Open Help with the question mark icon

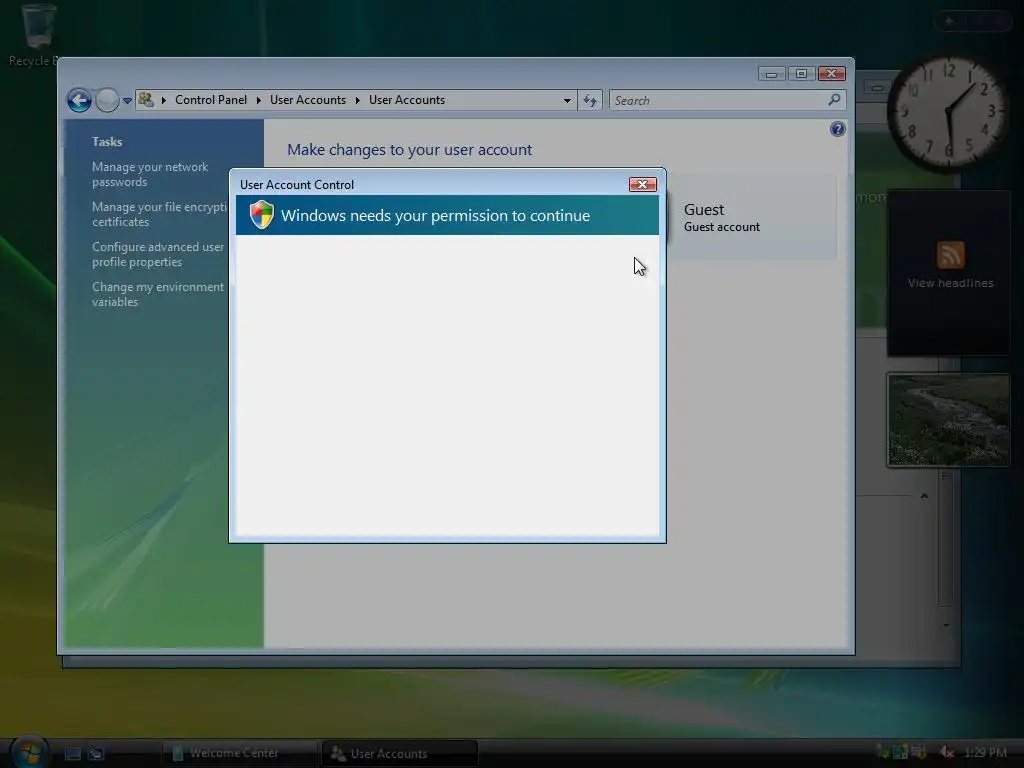coord(837,129)
